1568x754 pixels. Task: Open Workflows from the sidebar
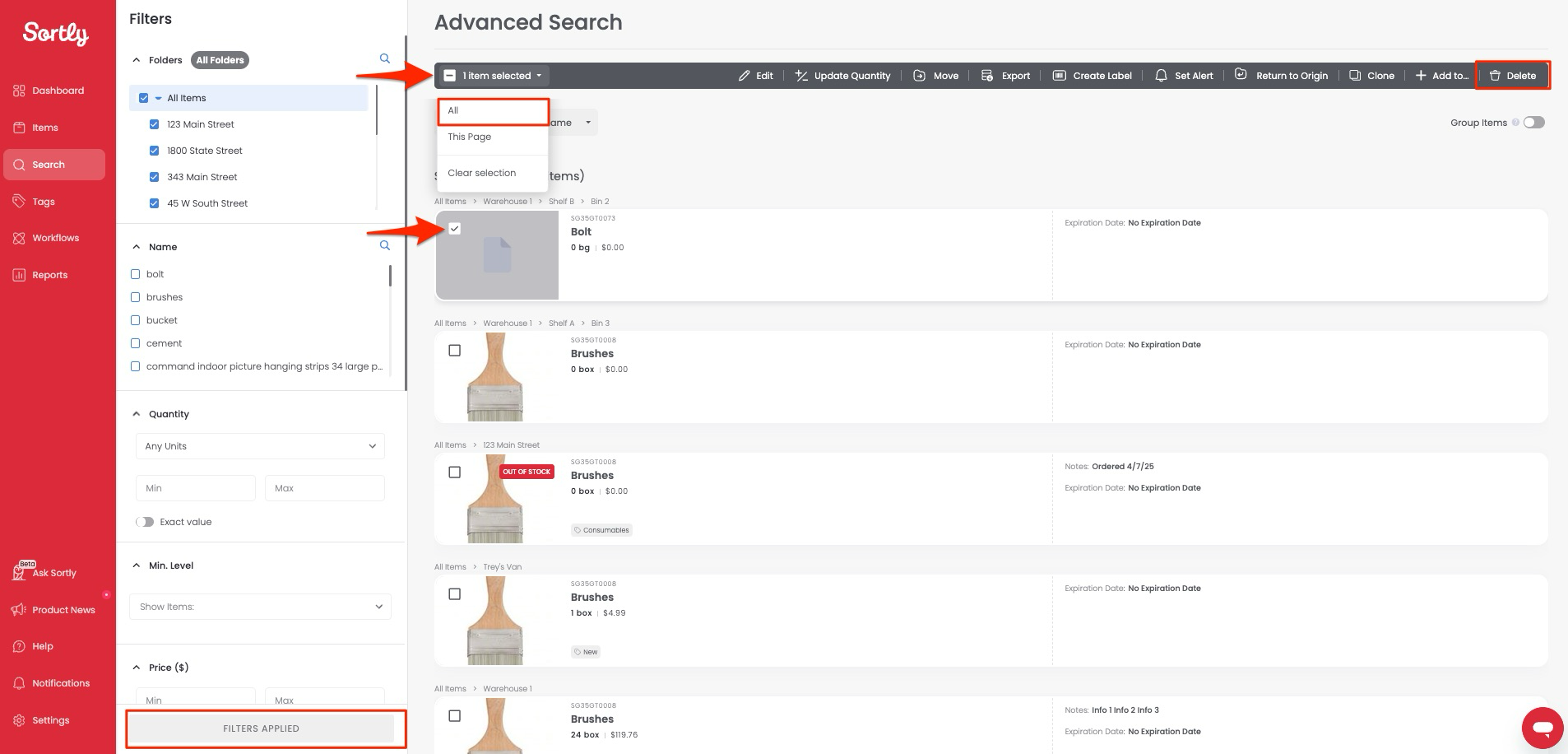(x=55, y=238)
